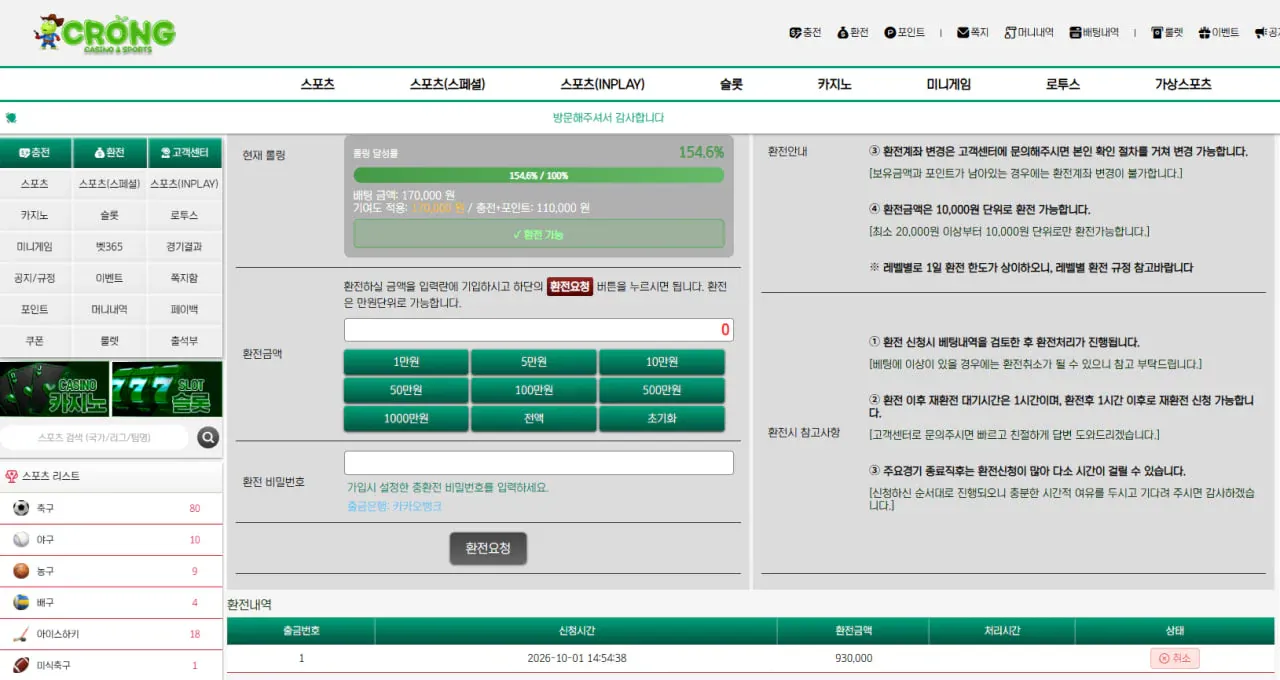
Task: Select 카지노 in the main navigation
Action: [834, 84]
